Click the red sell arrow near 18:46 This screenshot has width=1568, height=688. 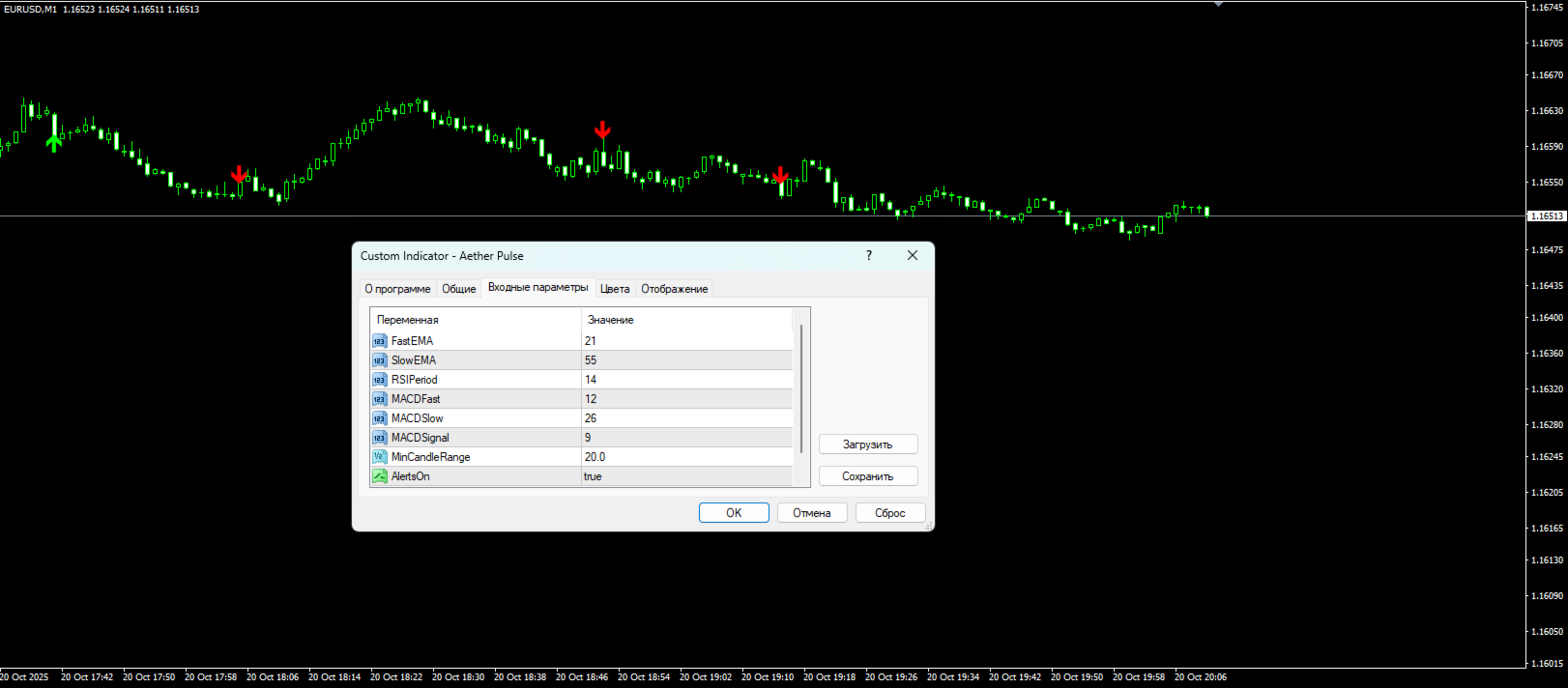(x=602, y=129)
